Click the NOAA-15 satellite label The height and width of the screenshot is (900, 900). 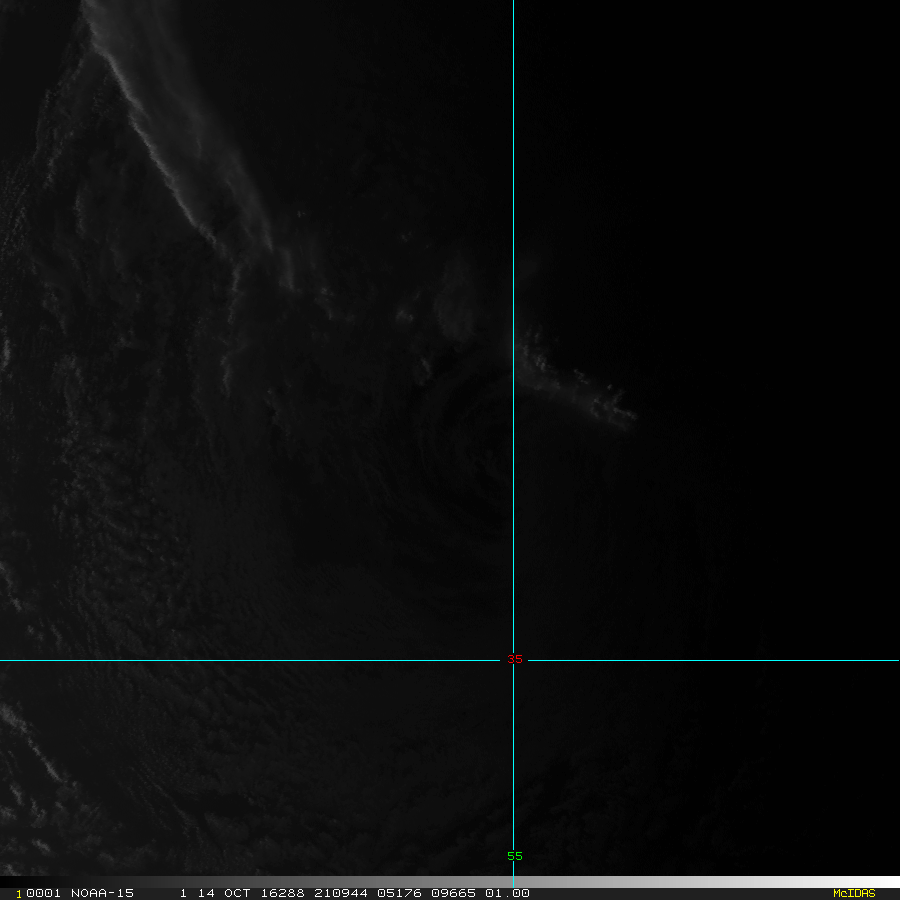pos(102,893)
